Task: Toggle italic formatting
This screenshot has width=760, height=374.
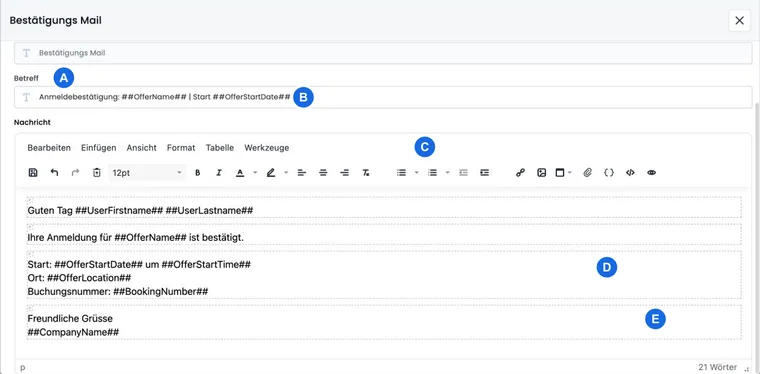Action: coord(219,172)
